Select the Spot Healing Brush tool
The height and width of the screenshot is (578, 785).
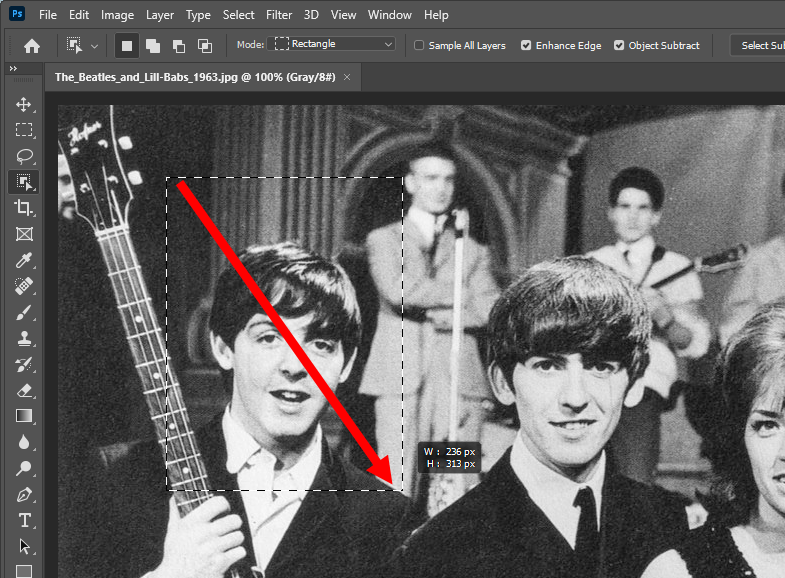coord(24,286)
